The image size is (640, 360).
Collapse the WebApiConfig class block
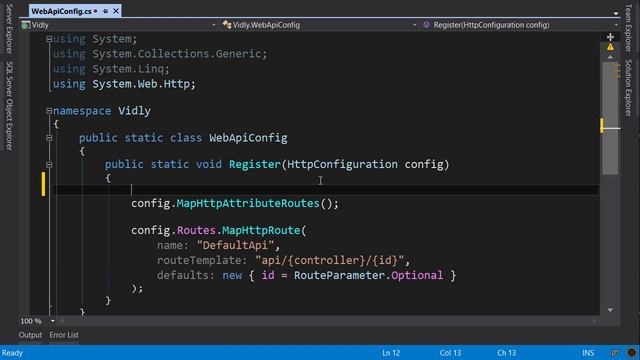coord(49,138)
